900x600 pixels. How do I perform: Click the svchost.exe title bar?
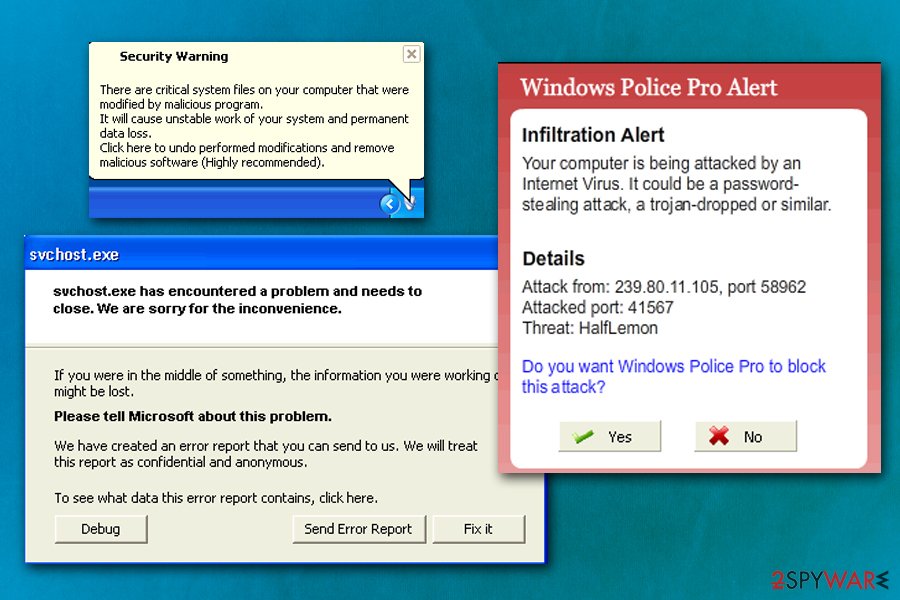pos(261,254)
